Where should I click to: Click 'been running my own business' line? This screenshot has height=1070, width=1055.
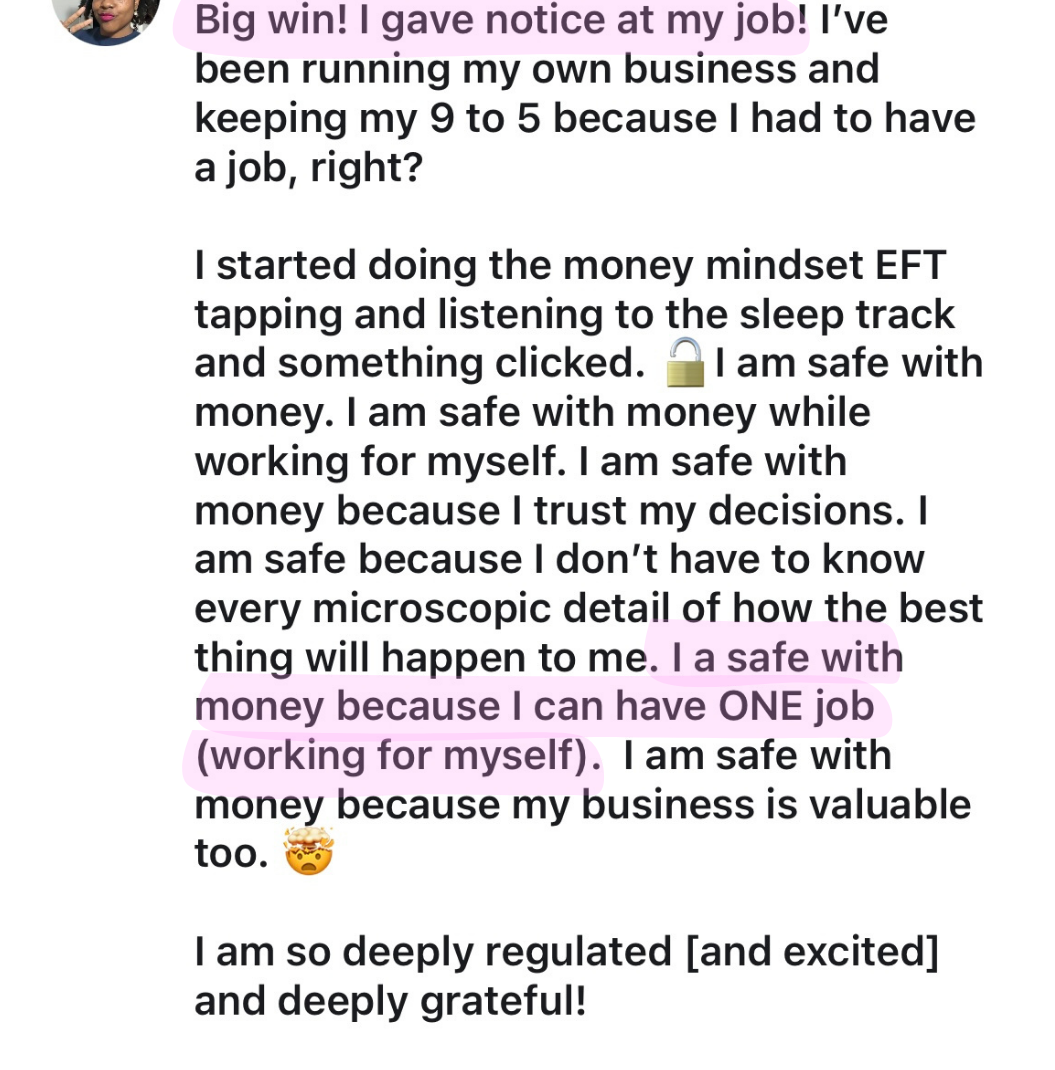[537, 70]
